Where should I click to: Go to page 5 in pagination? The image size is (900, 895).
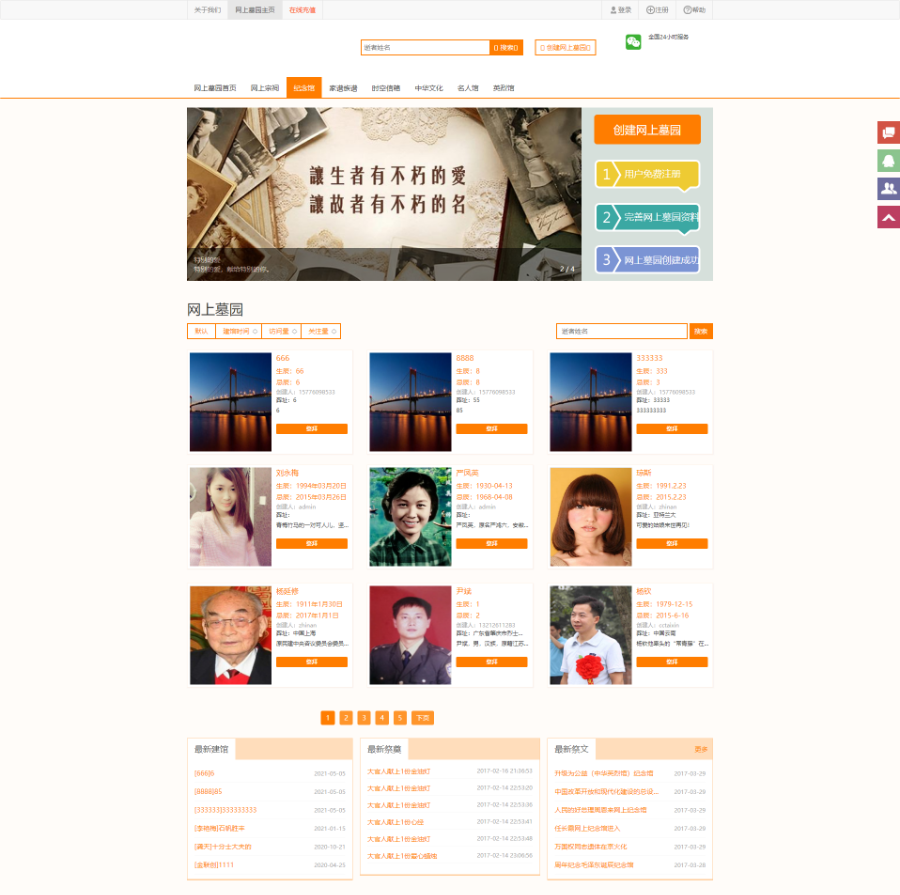[400, 718]
